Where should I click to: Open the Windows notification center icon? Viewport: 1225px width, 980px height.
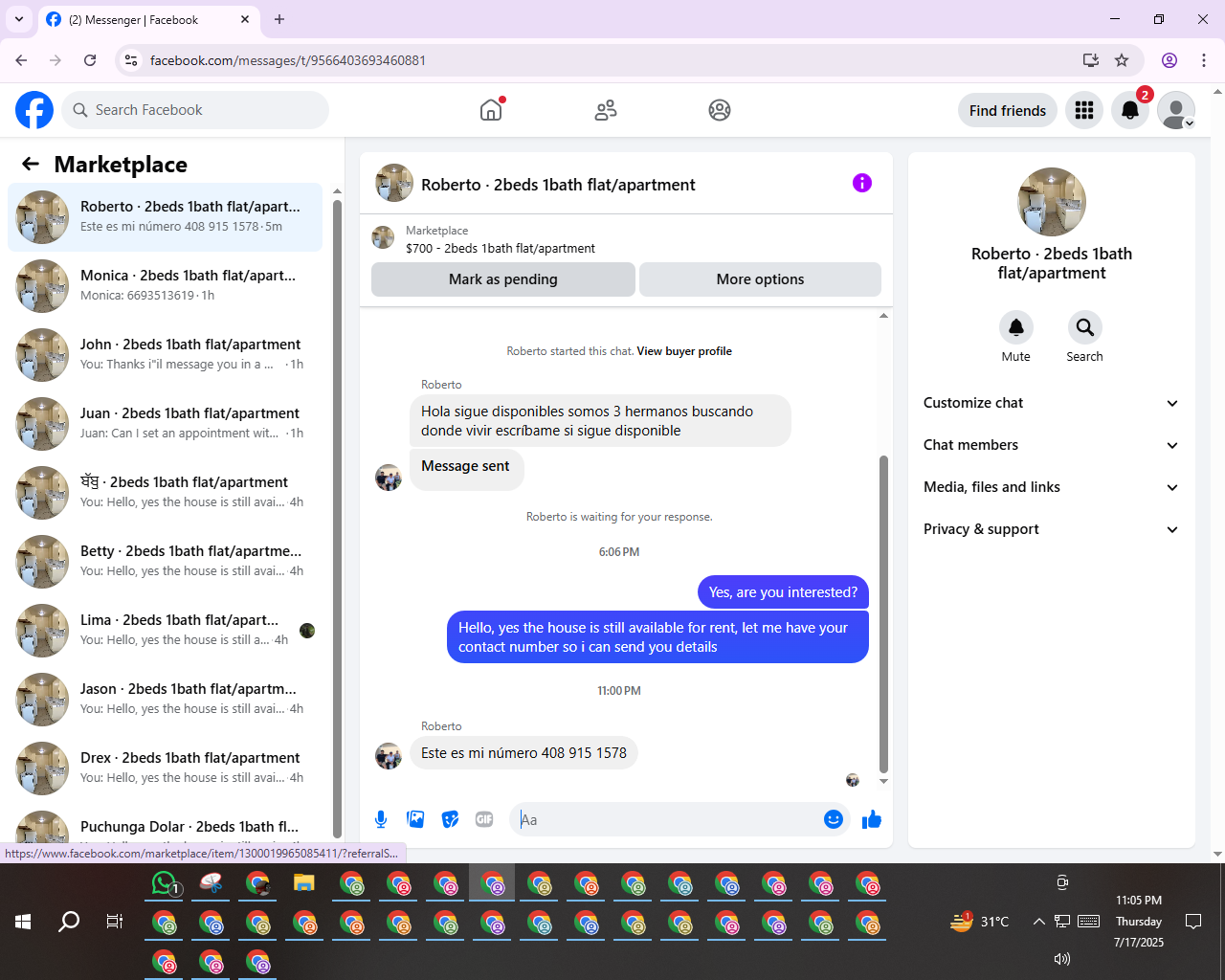click(1193, 922)
